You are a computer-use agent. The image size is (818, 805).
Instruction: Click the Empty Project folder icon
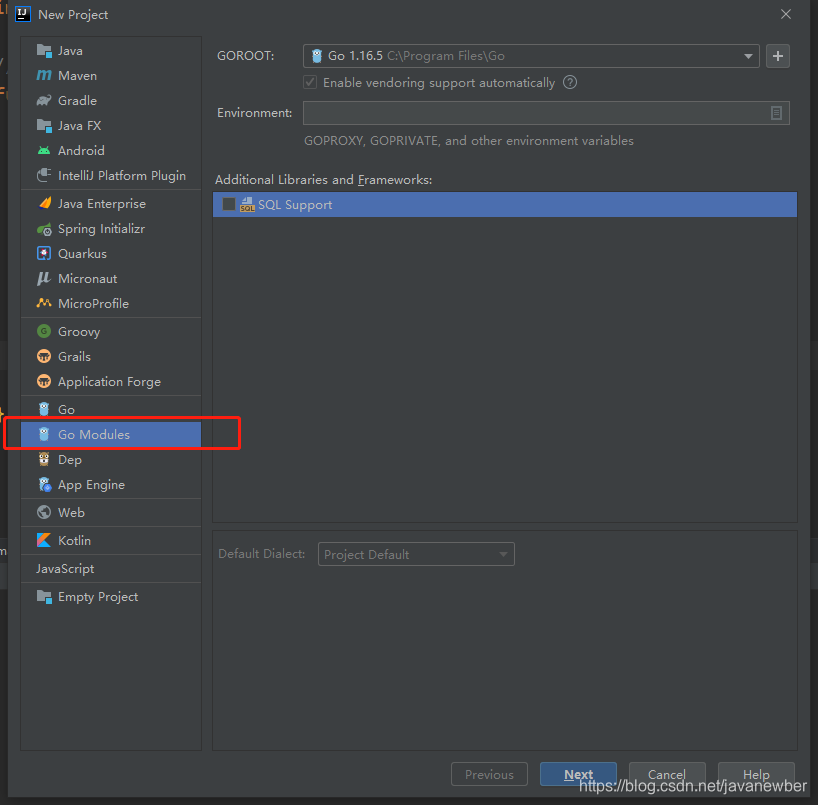click(44, 597)
